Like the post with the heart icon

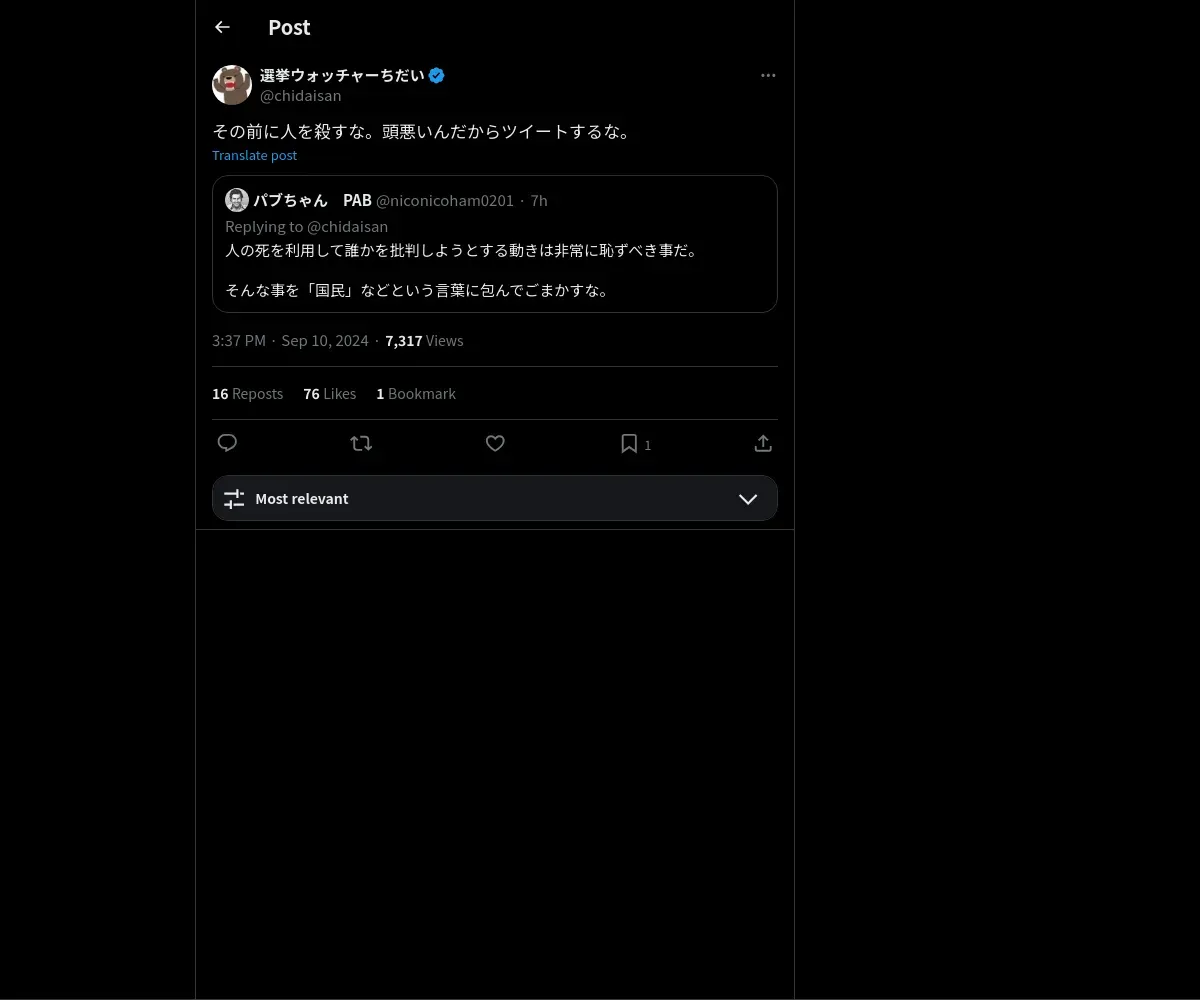click(495, 443)
